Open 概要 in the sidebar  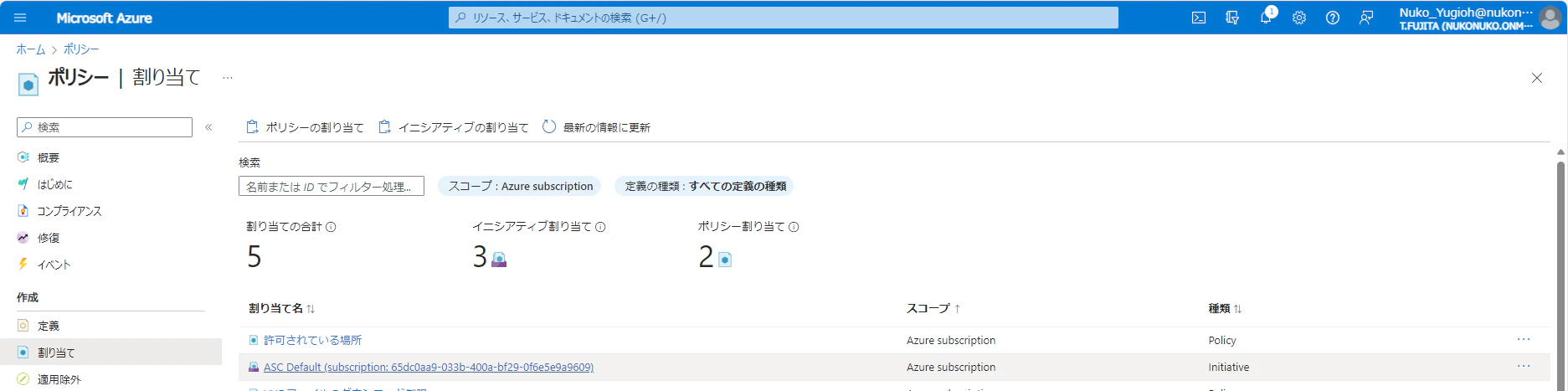(x=48, y=157)
